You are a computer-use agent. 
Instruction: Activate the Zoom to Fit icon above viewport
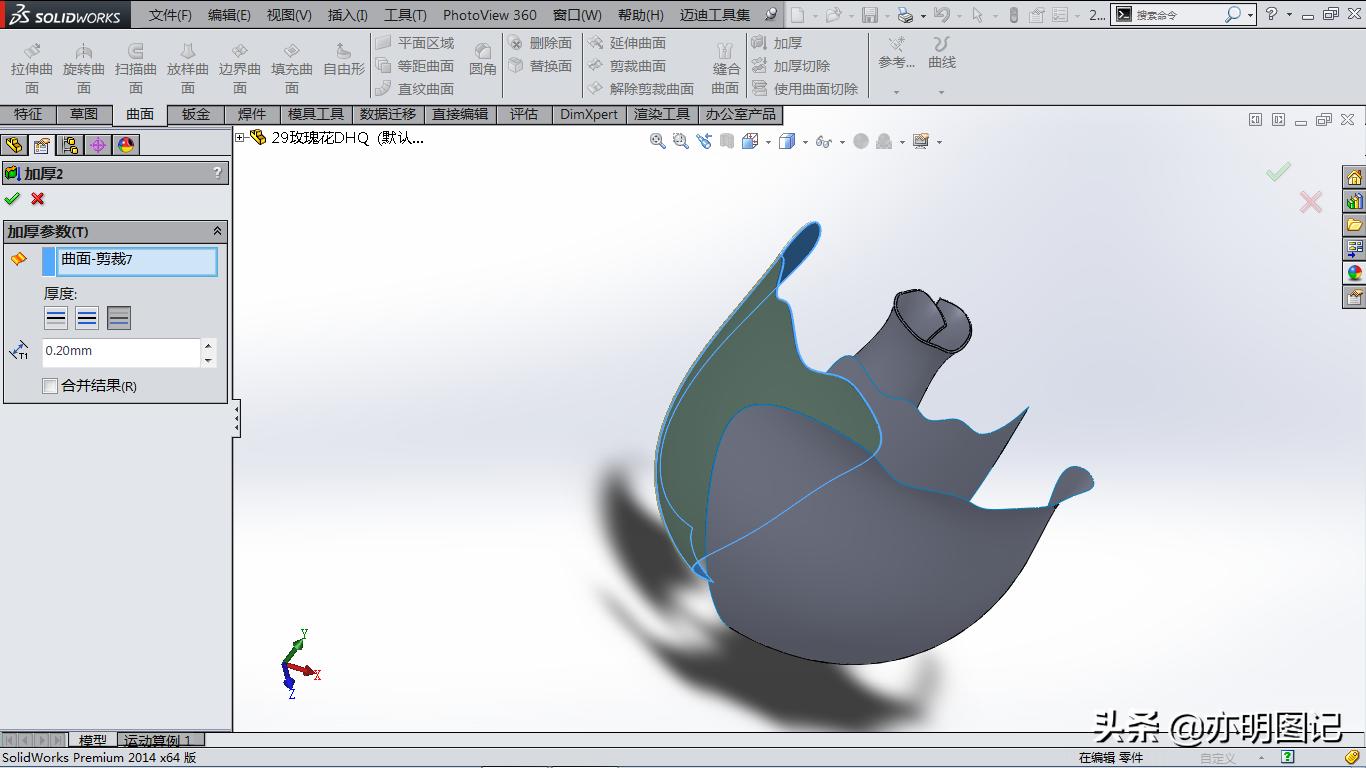tap(657, 141)
